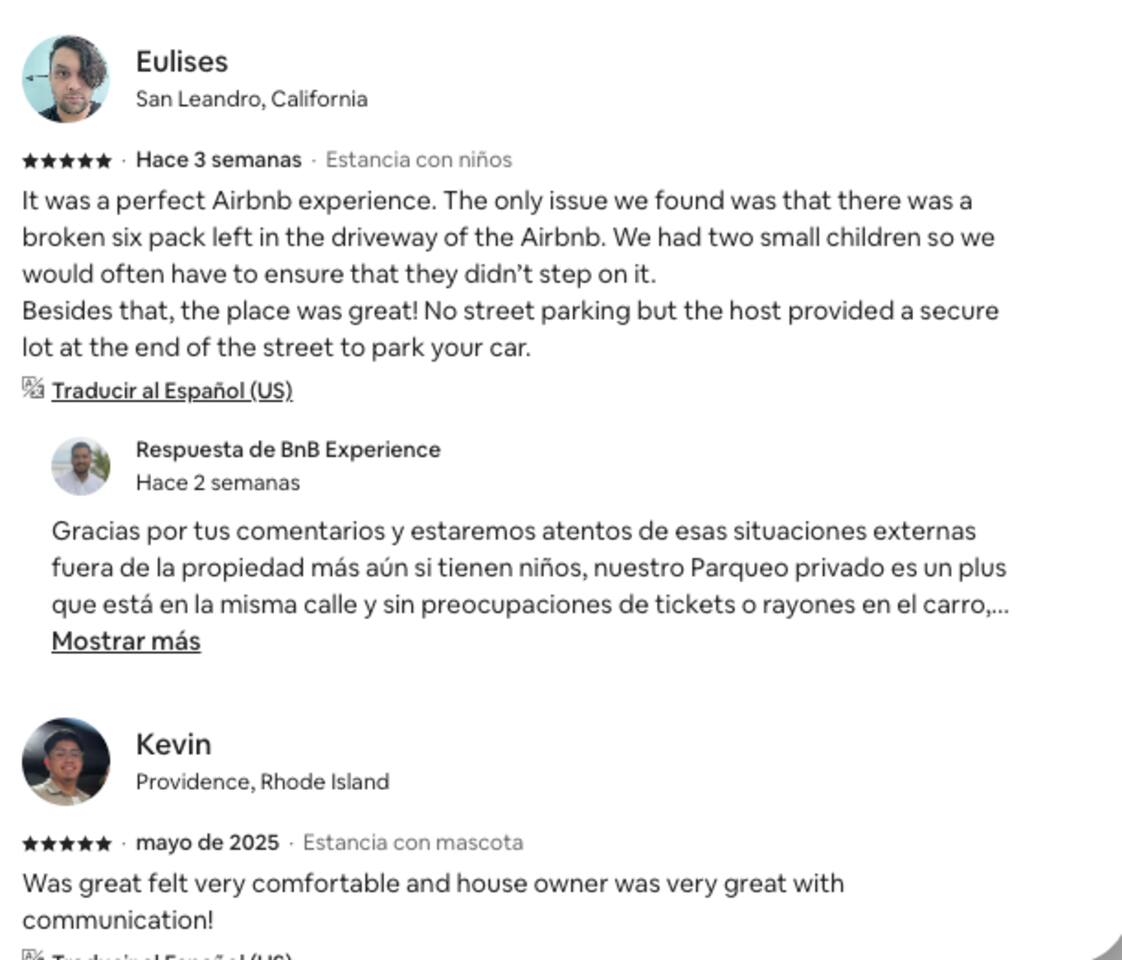Click the Estancia con mascota label
Image resolution: width=1122 pixels, height=960 pixels.
pos(413,842)
